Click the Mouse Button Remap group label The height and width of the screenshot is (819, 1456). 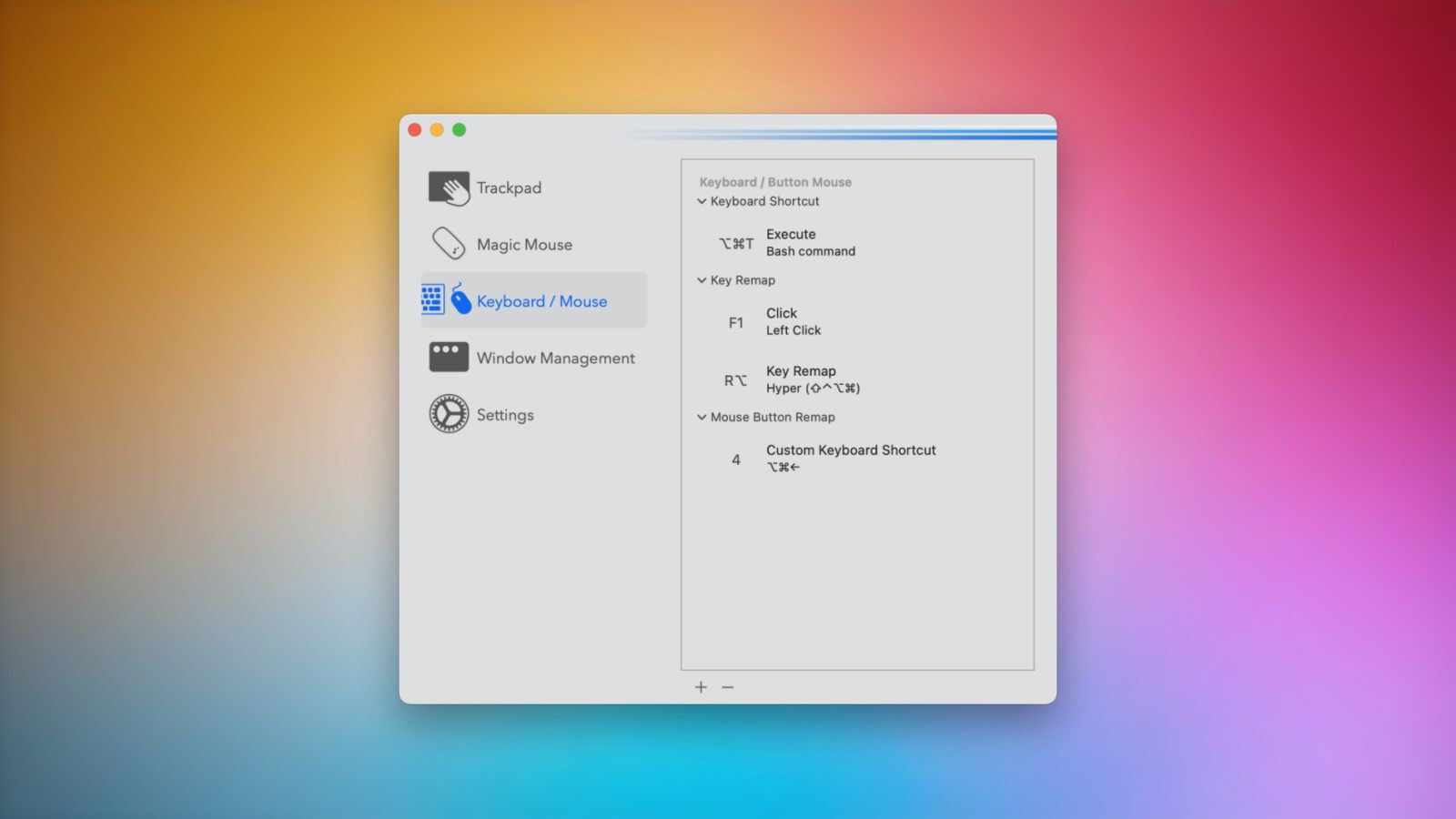[x=773, y=417]
